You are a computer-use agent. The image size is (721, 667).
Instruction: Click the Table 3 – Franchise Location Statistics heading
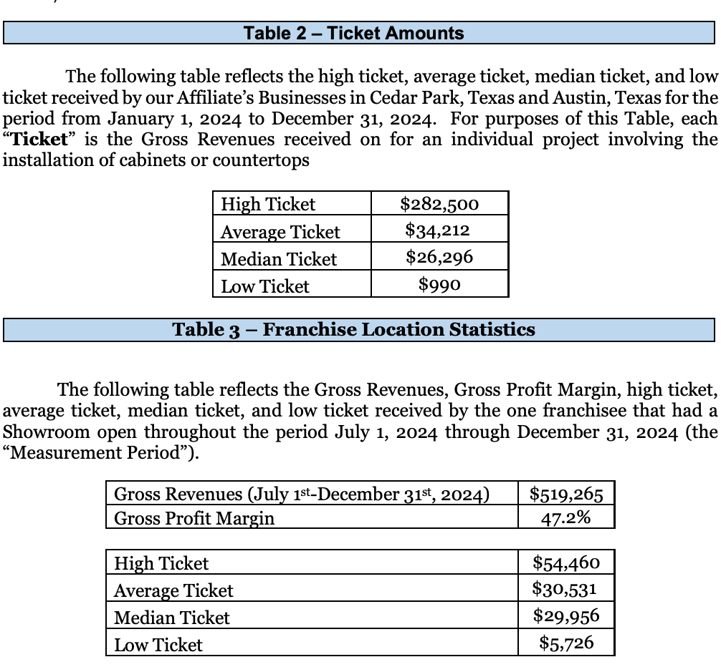pyautogui.click(x=353, y=329)
